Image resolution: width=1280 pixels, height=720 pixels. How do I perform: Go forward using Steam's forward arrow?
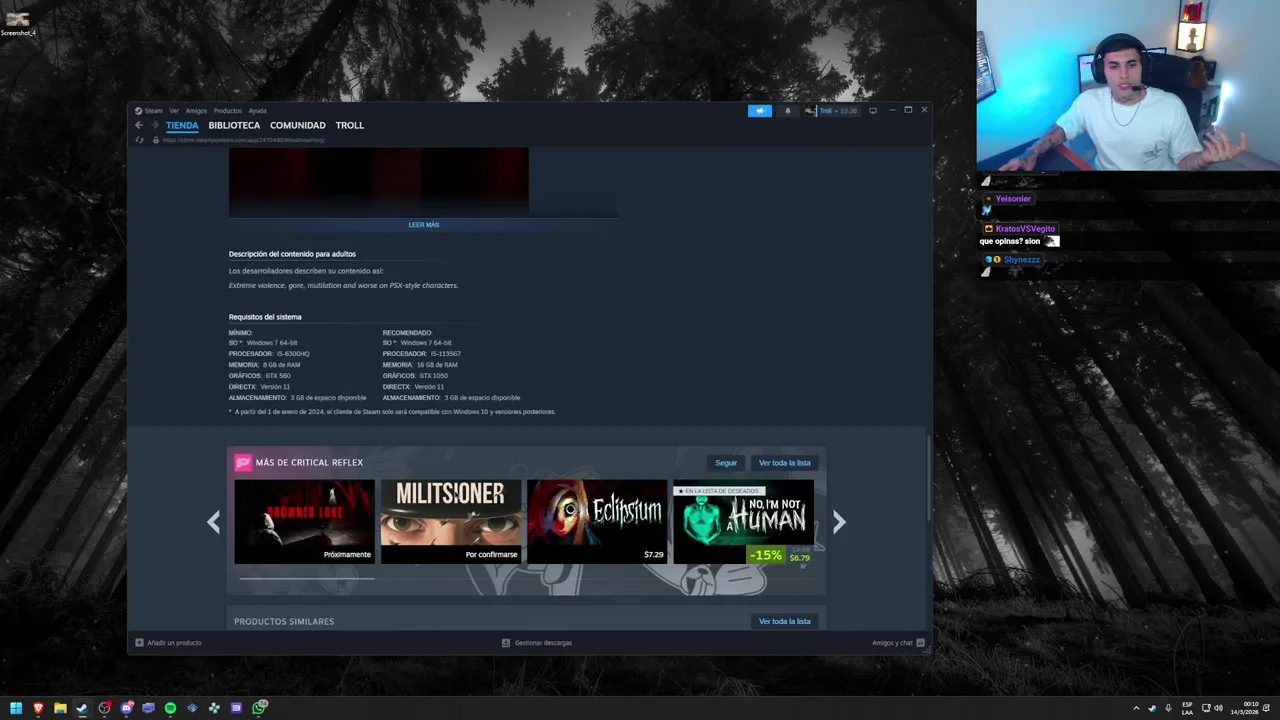click(x=155, y=125)
